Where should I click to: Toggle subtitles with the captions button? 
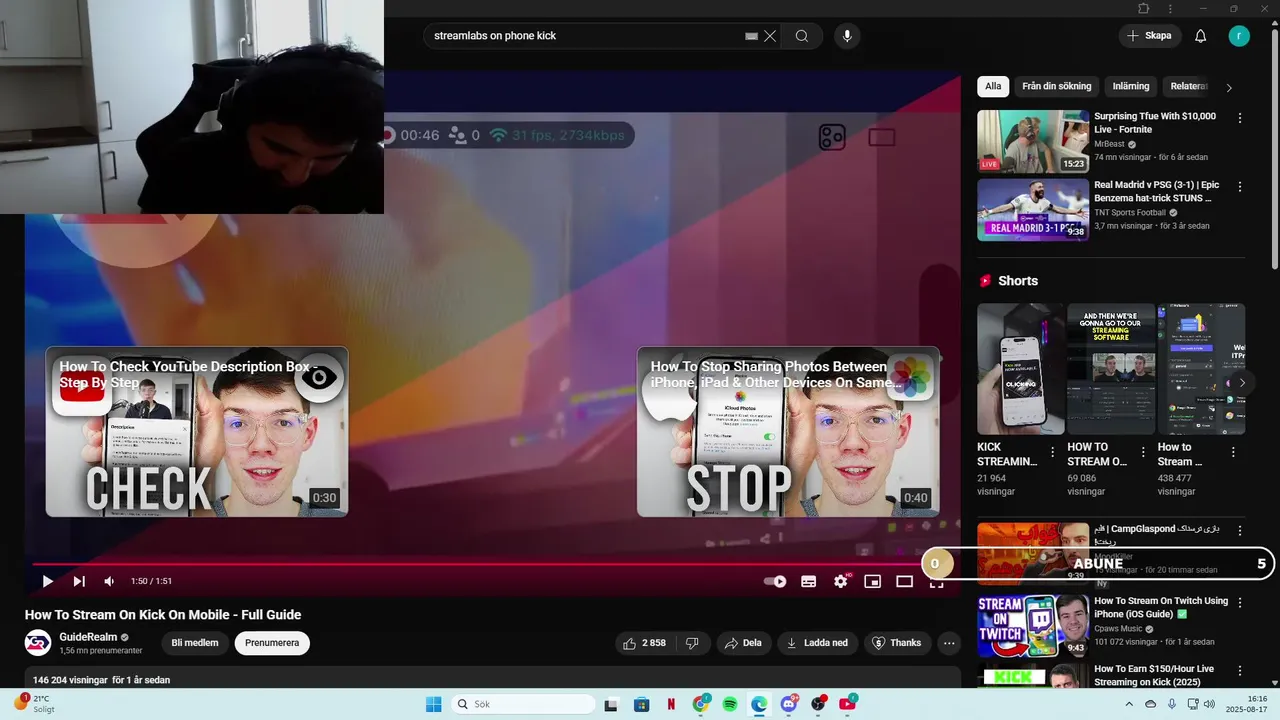tap(808, 581)
